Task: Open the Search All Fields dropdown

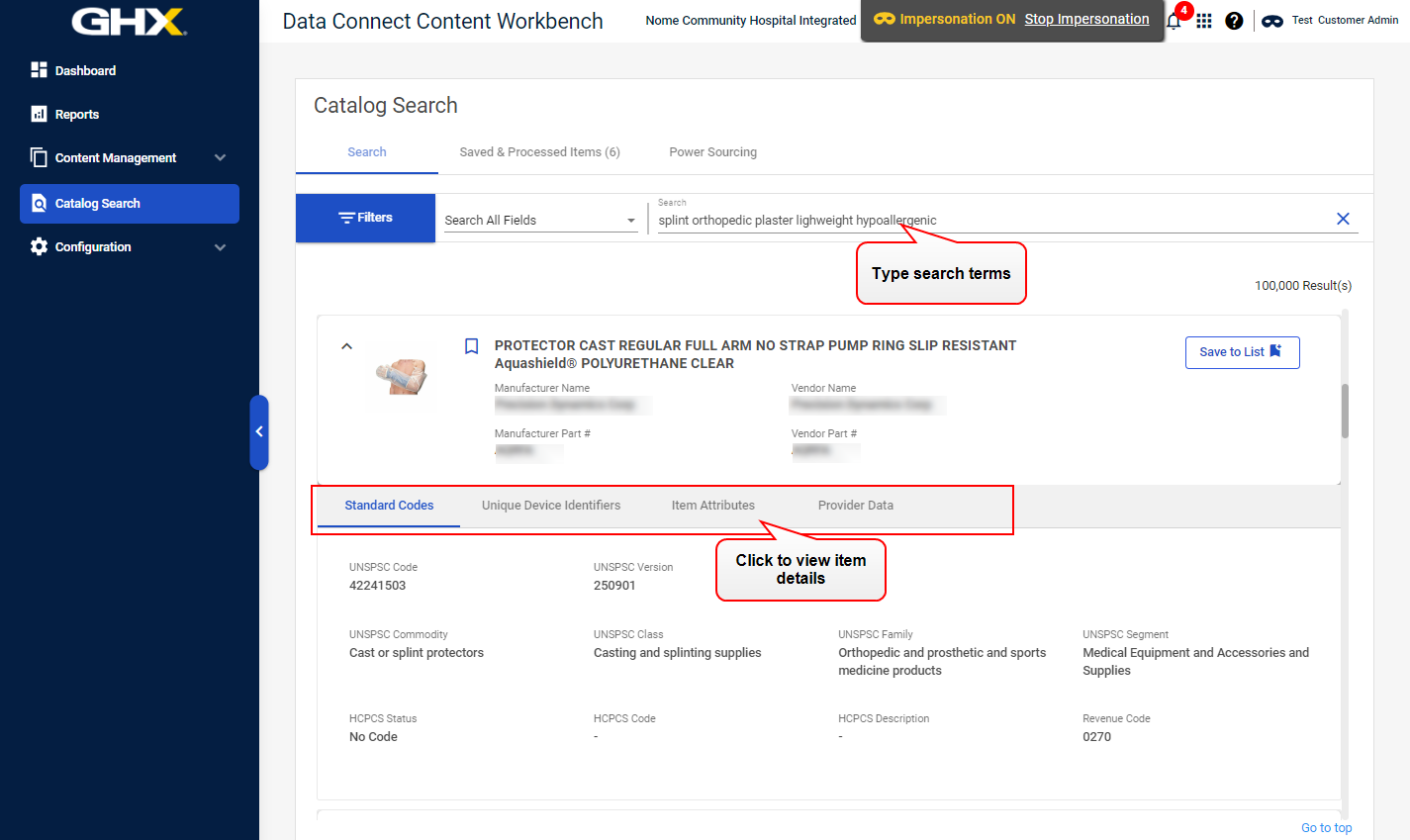Action: (539, 220)
